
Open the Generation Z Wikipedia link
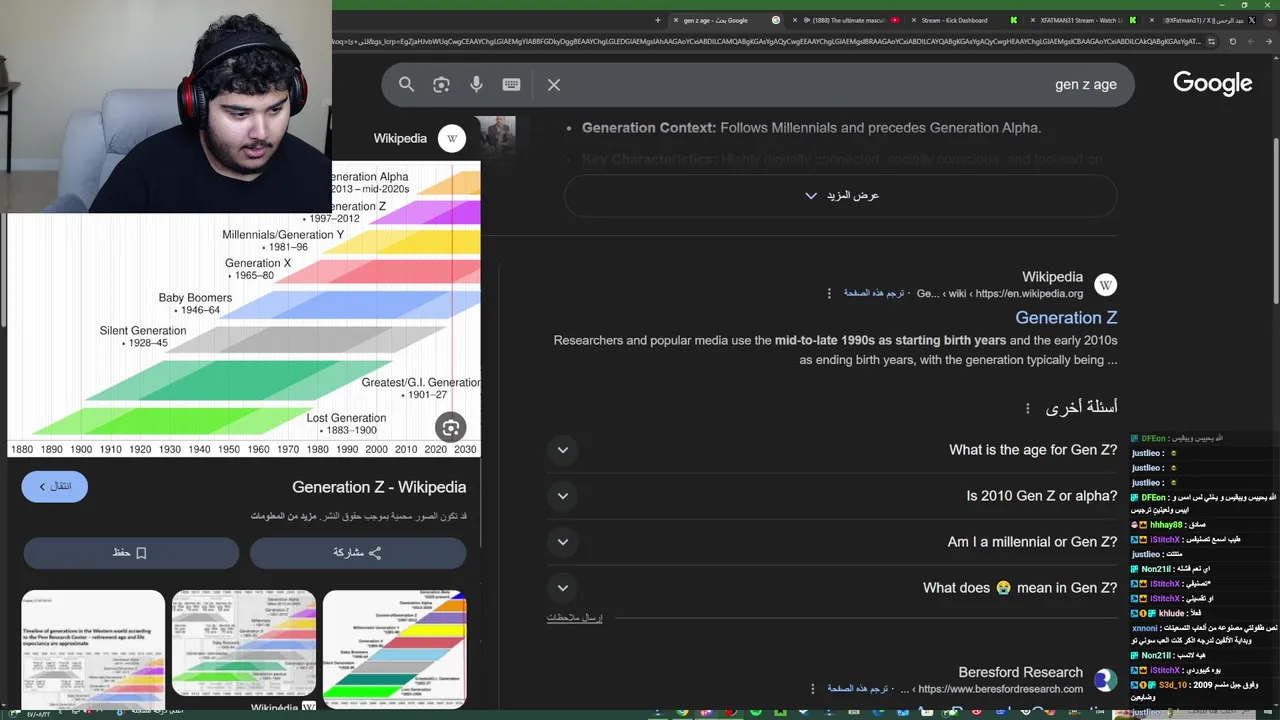pos(1066,318)
